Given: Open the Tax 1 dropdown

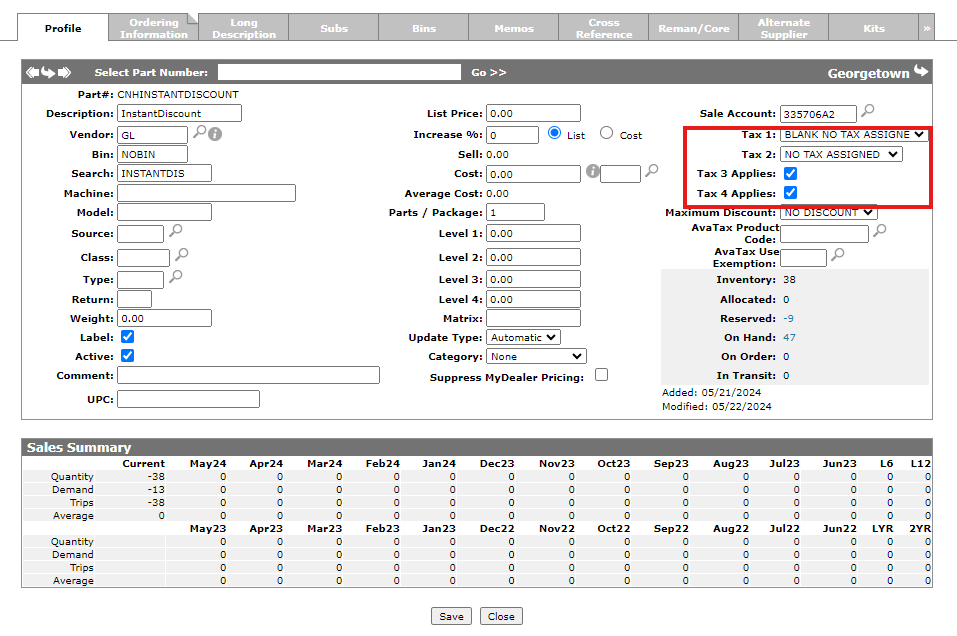Looking at the screenshot, I should (x=853, y=134).
